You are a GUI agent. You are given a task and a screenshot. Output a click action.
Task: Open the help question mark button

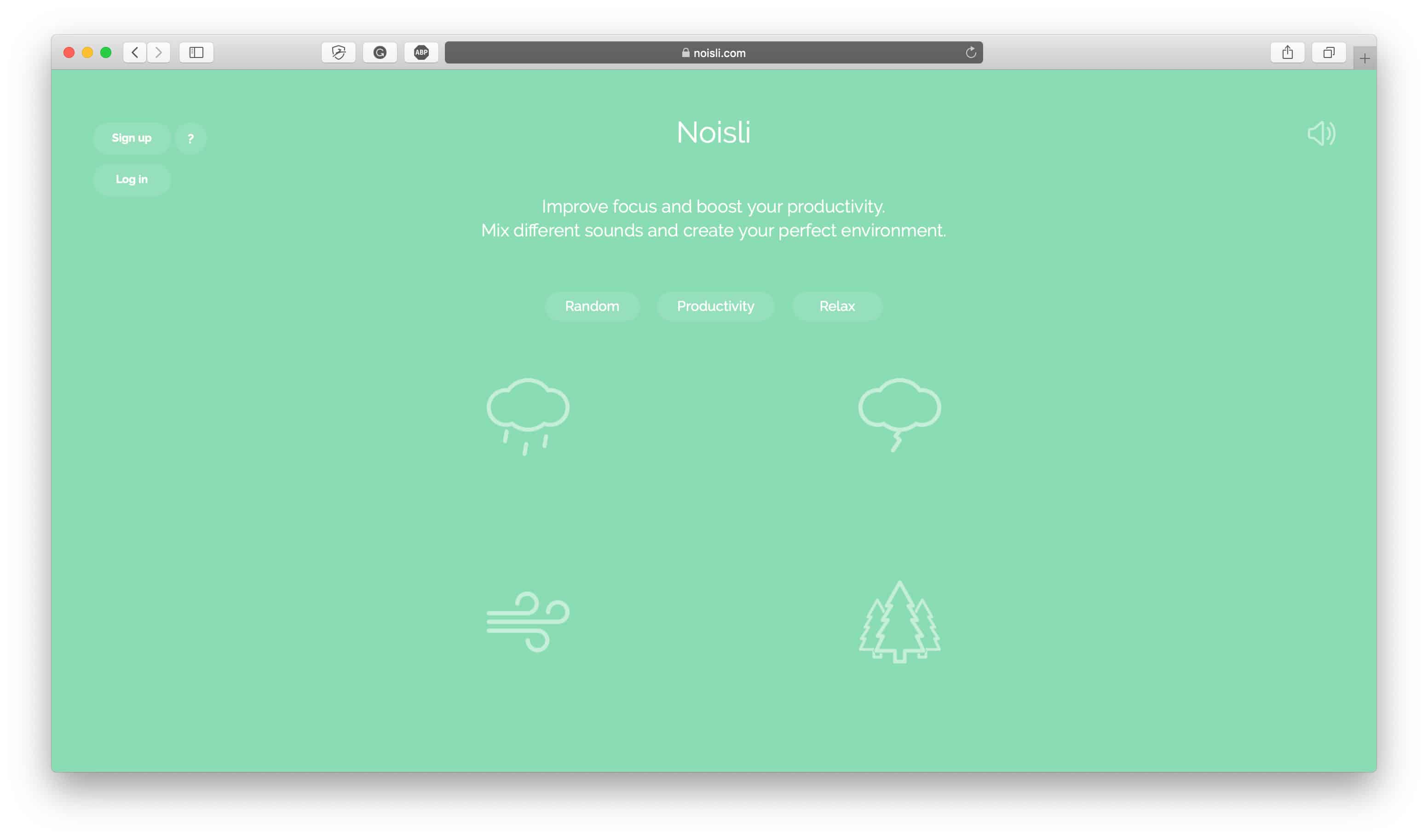(190, 138)
